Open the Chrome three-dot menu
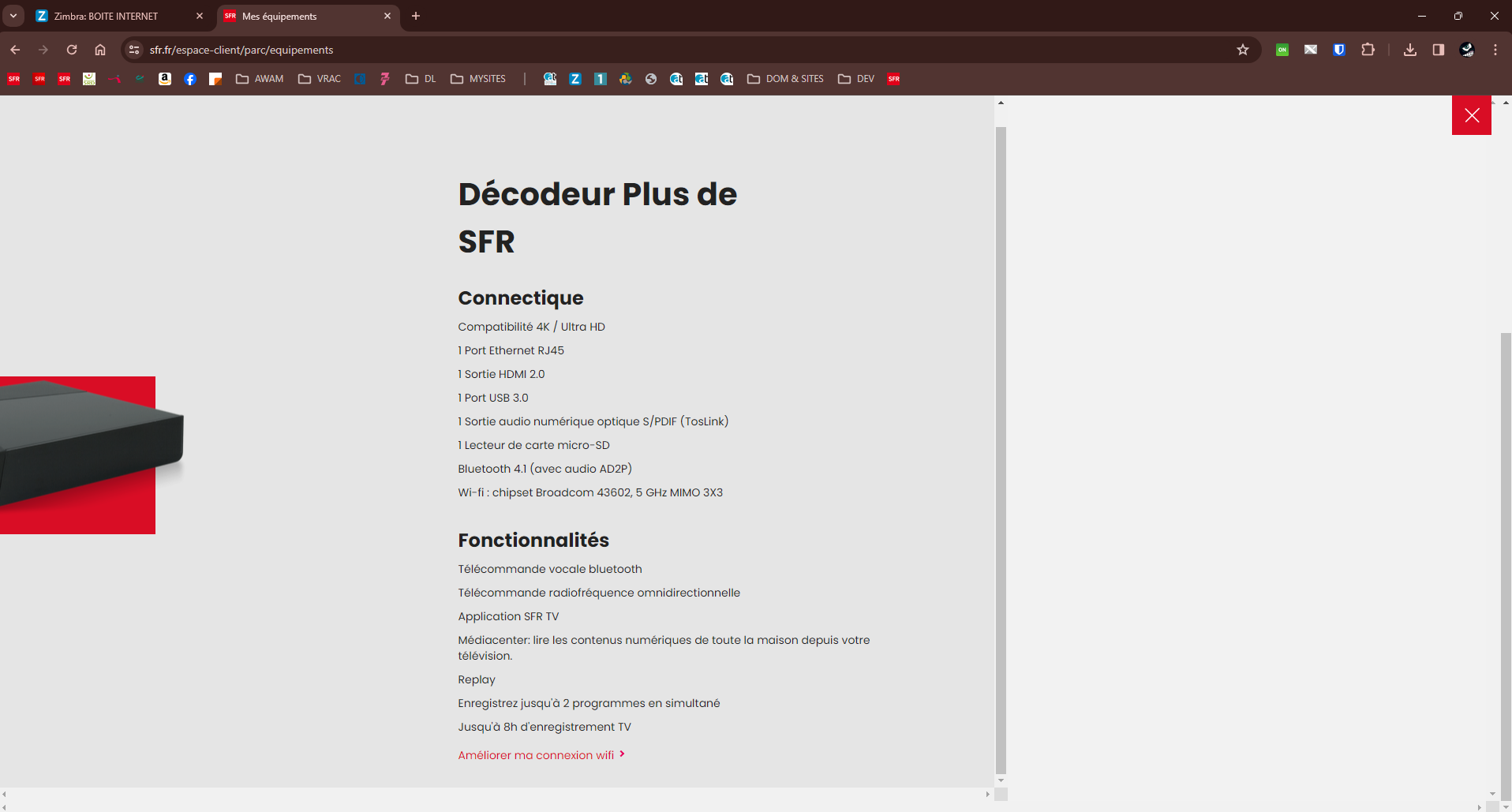Image resolution: width=1512 pixels, height=812 pixels. [1495, 50]
